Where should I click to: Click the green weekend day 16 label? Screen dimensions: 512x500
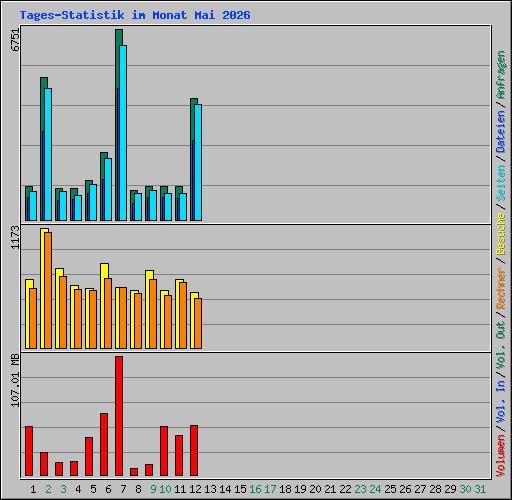(255, 489)
